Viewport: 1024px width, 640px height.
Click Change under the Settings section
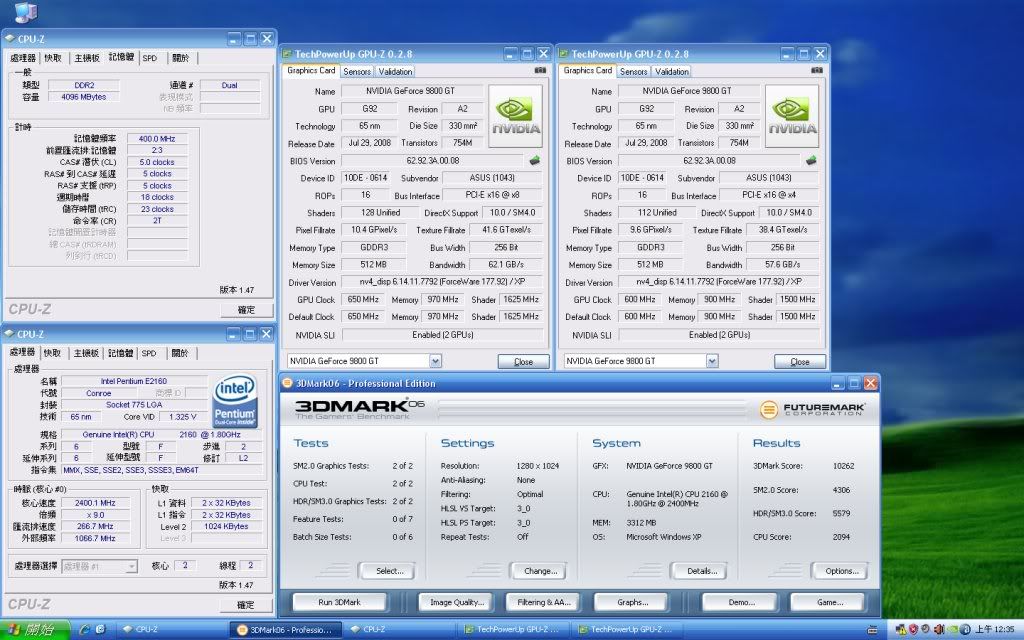tap(540, 571)
